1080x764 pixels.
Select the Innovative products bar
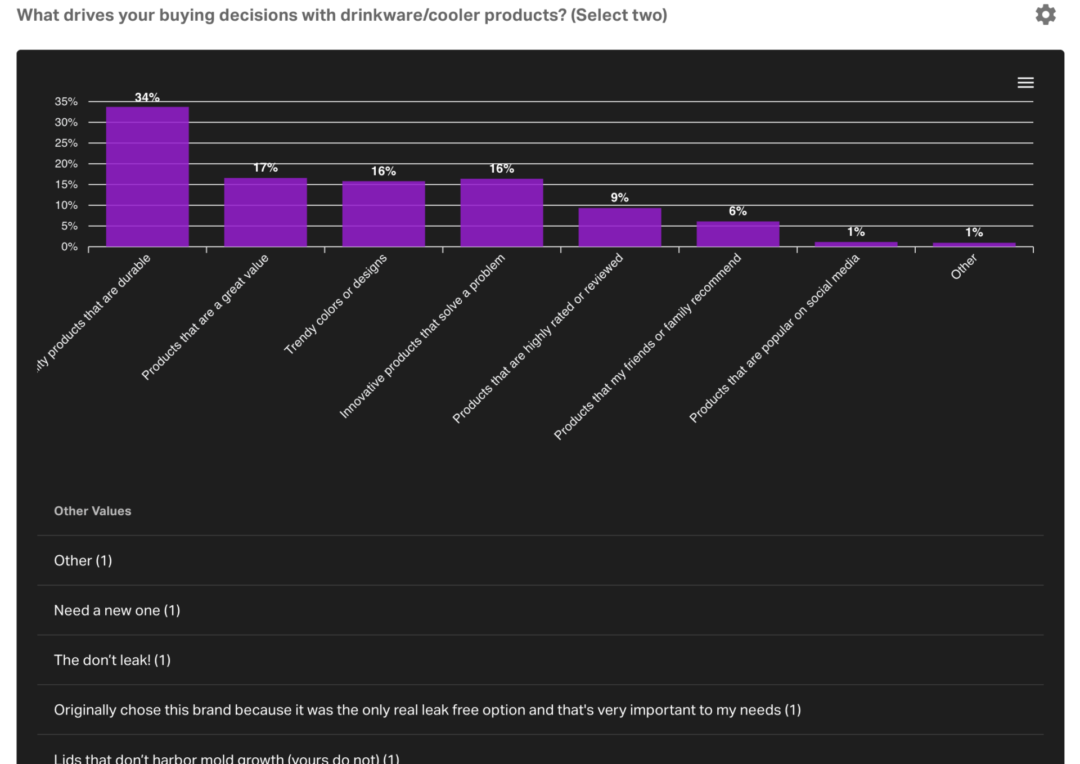(501, 213)
